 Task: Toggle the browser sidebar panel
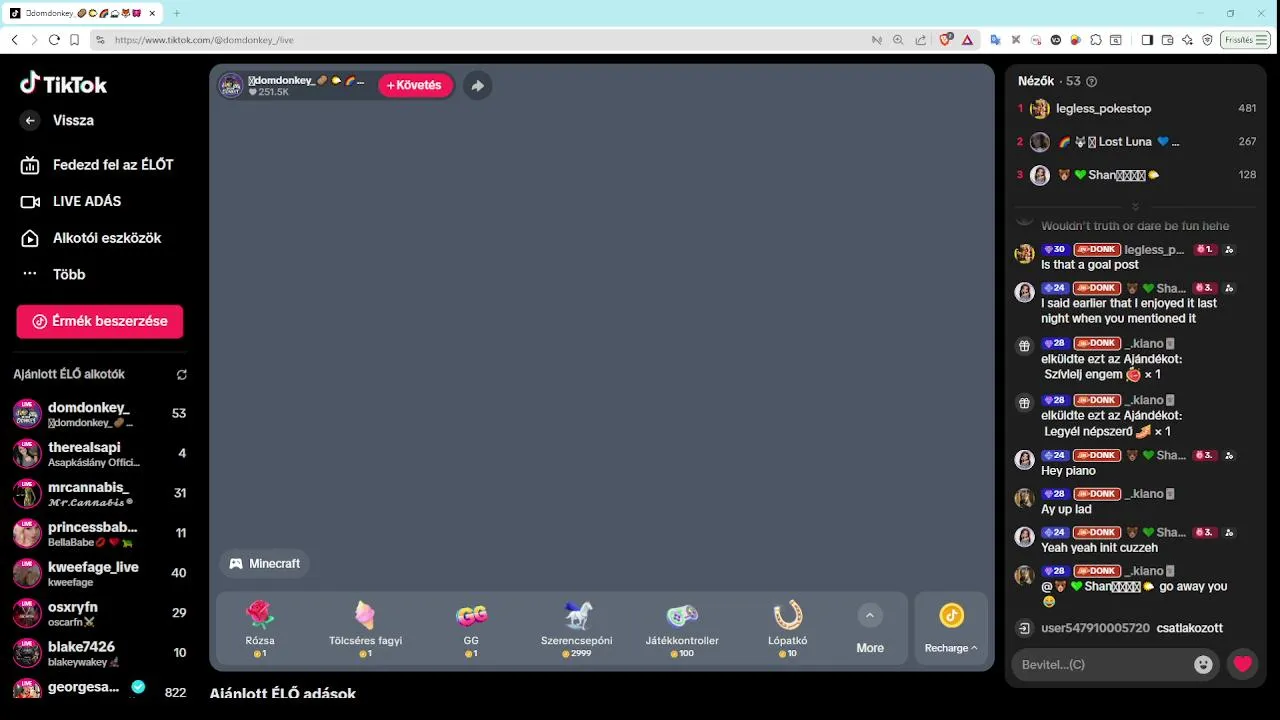(x=1147, y=40)
